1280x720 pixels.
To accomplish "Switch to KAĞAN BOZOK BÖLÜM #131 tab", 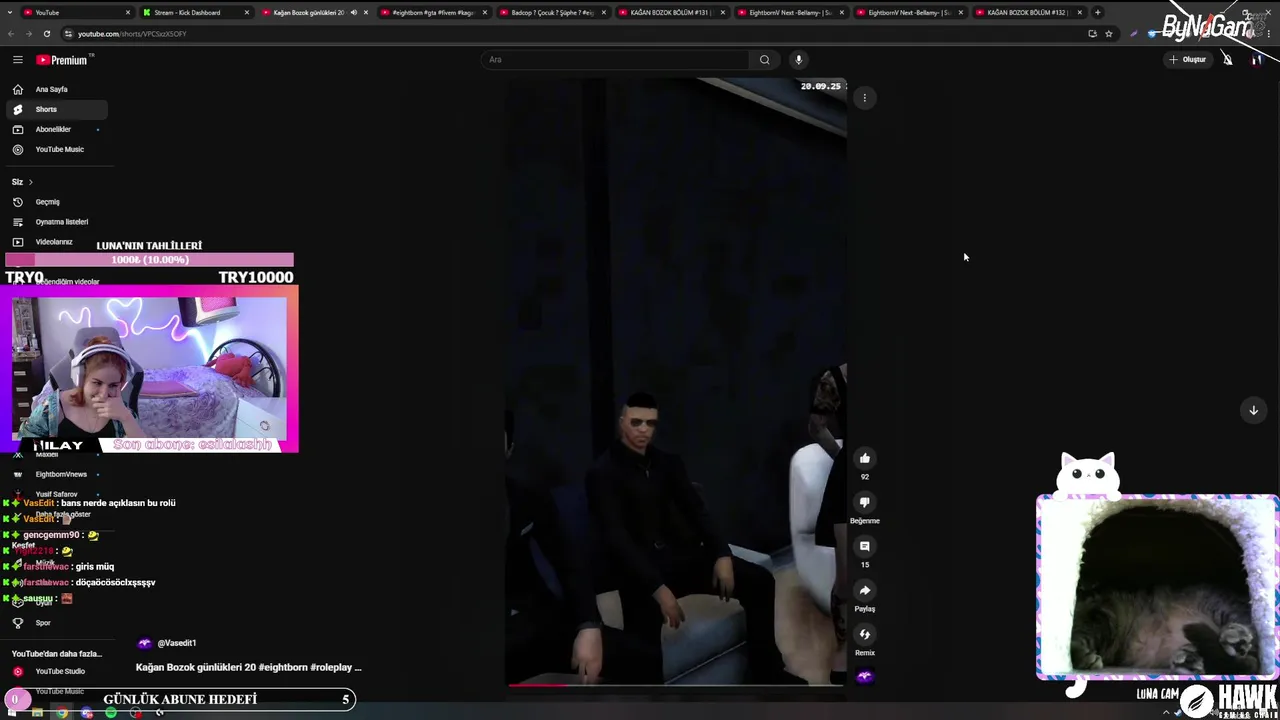I will (x=670, y=12).
